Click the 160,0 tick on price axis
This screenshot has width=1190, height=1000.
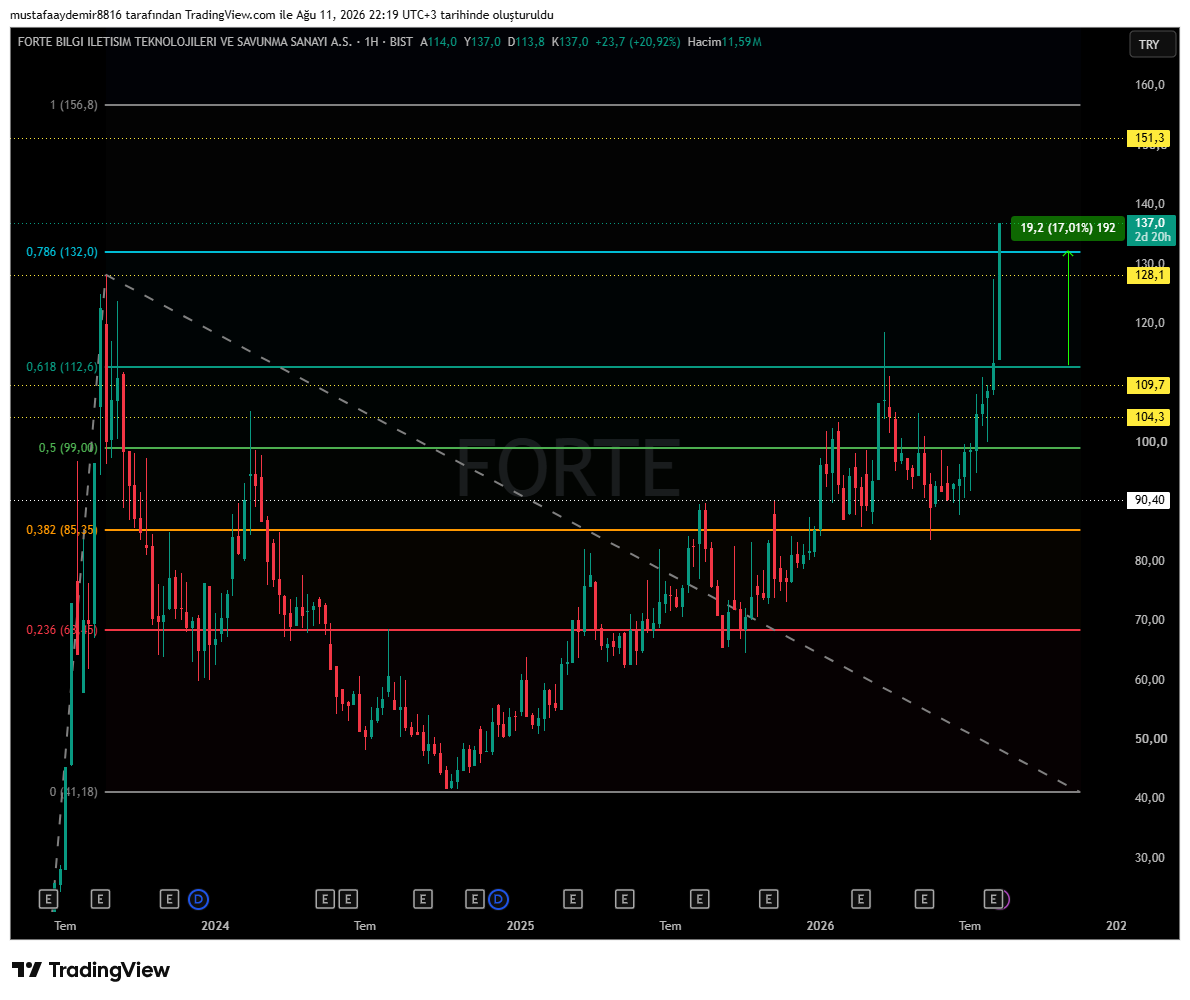[1150, 85]
